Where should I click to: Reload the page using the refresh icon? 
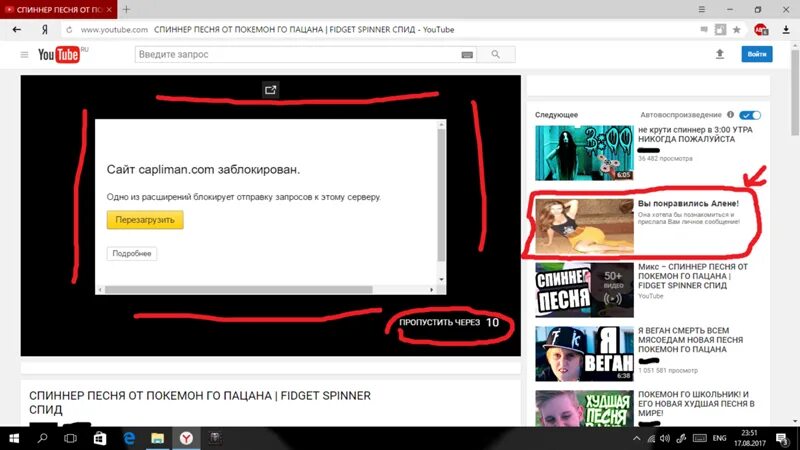69,30
